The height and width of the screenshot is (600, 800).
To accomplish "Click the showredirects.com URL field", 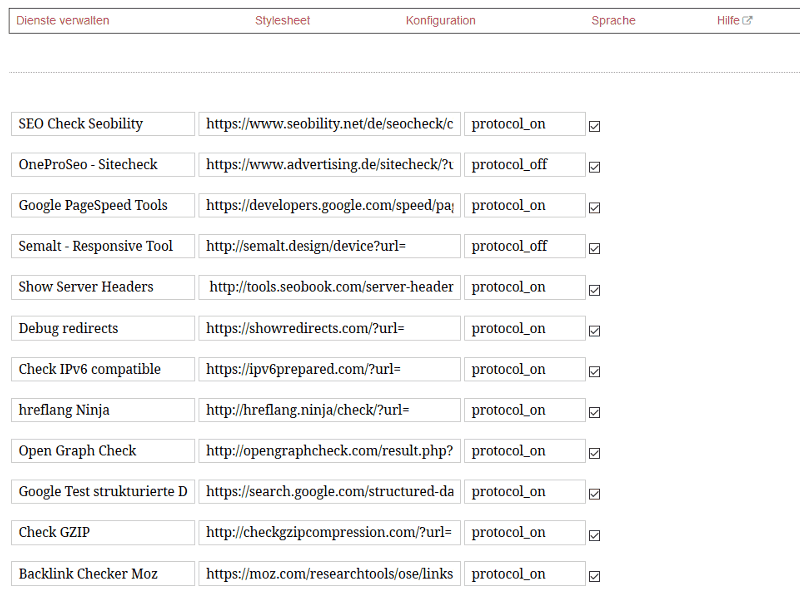I will 330,328.
